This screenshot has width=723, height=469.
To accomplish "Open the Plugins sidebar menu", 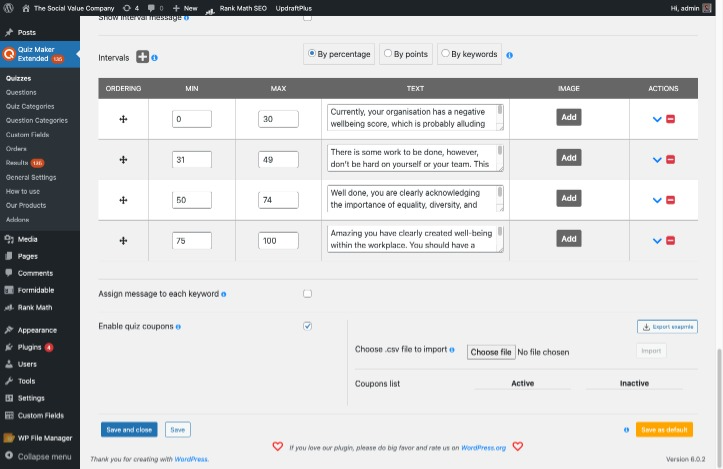I will point(29,347).
